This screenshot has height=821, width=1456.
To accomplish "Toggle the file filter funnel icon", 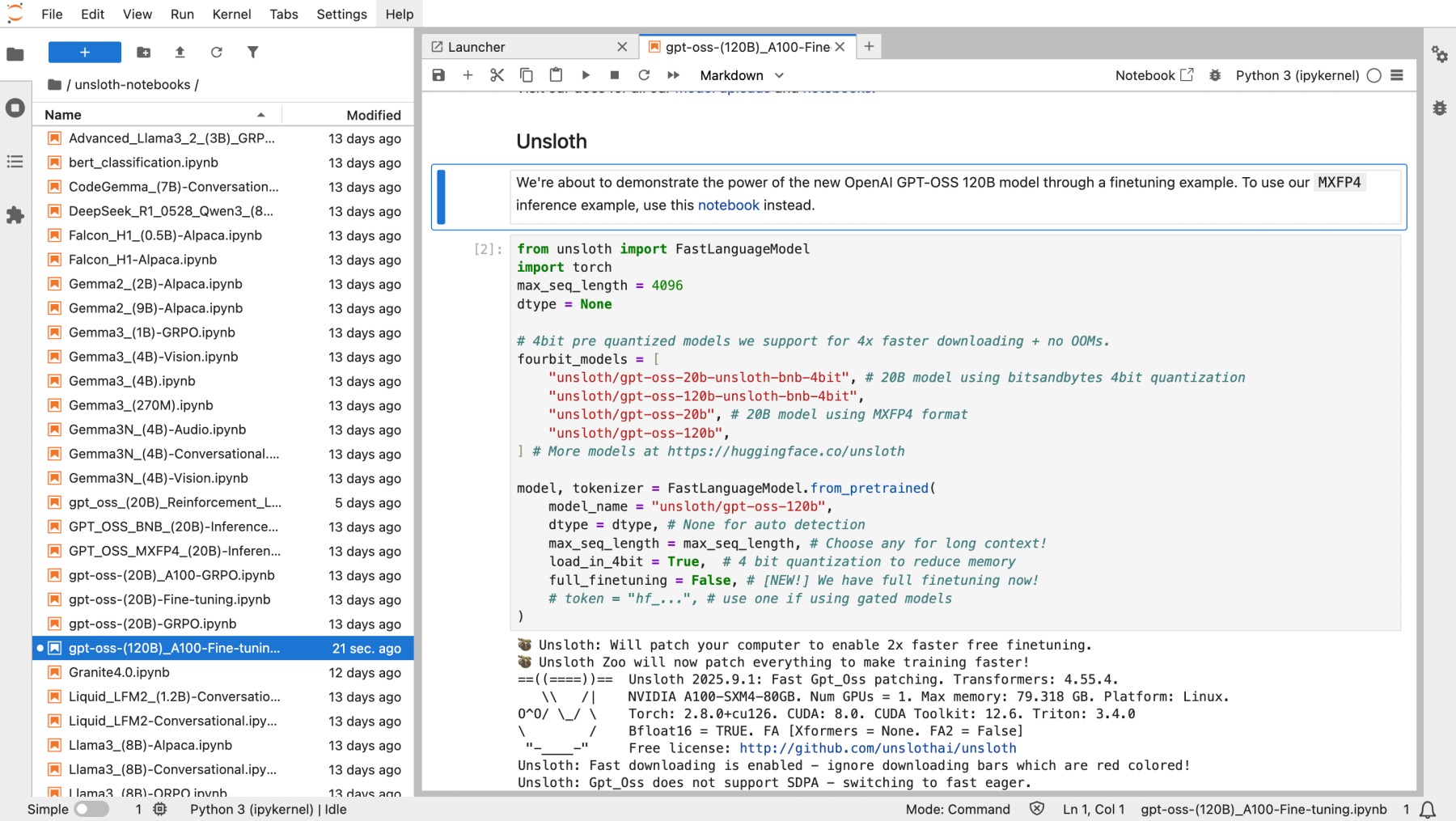I will 252,53.
